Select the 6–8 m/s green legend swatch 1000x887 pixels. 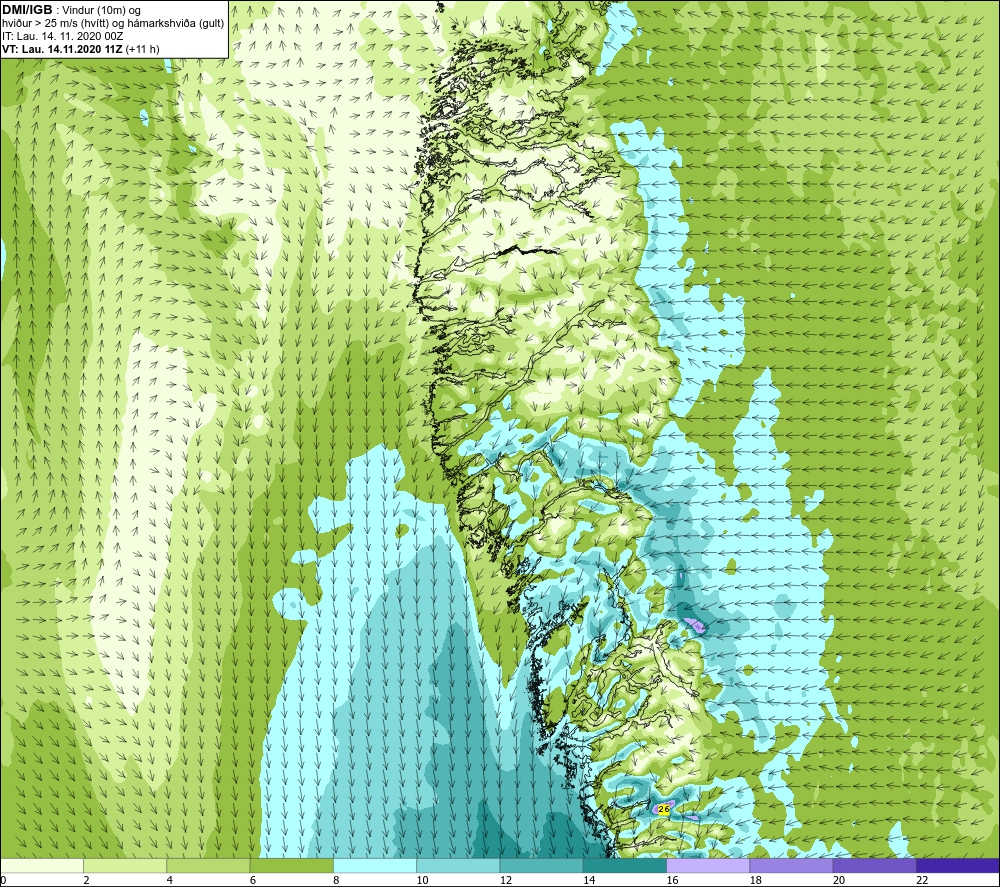tap(291, 866)
